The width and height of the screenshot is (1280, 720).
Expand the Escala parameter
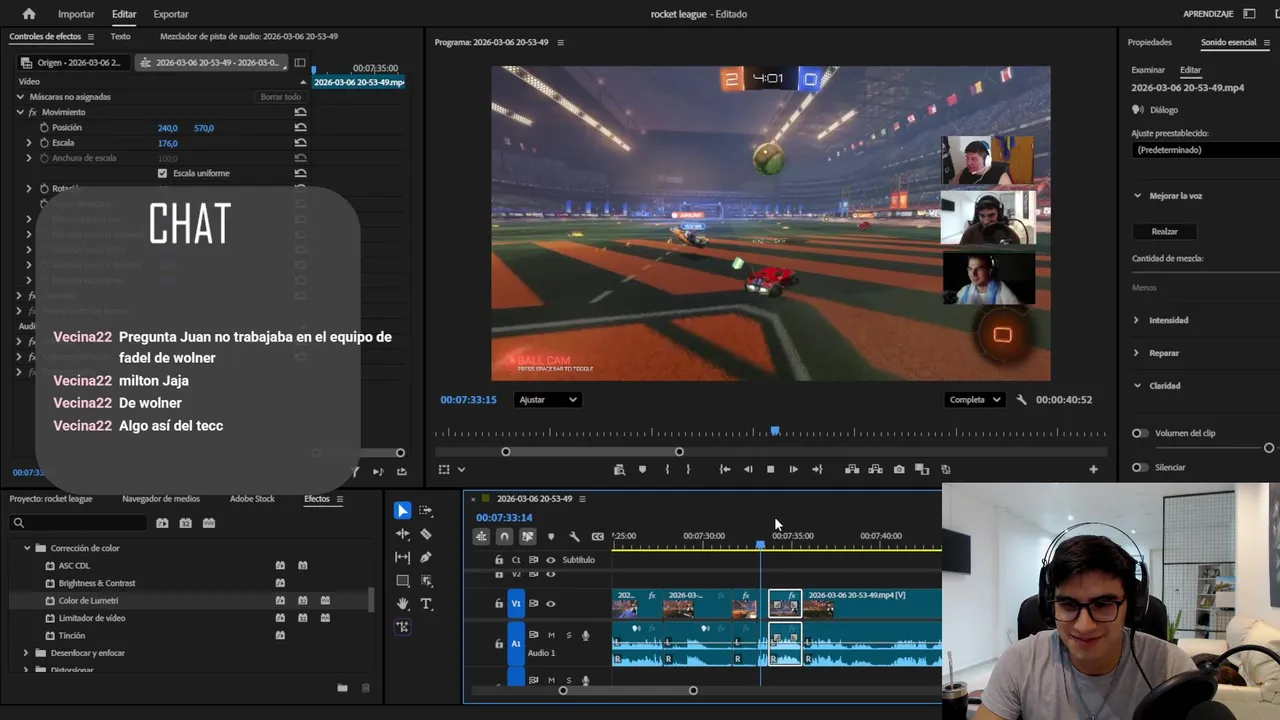tap(29, 143)
